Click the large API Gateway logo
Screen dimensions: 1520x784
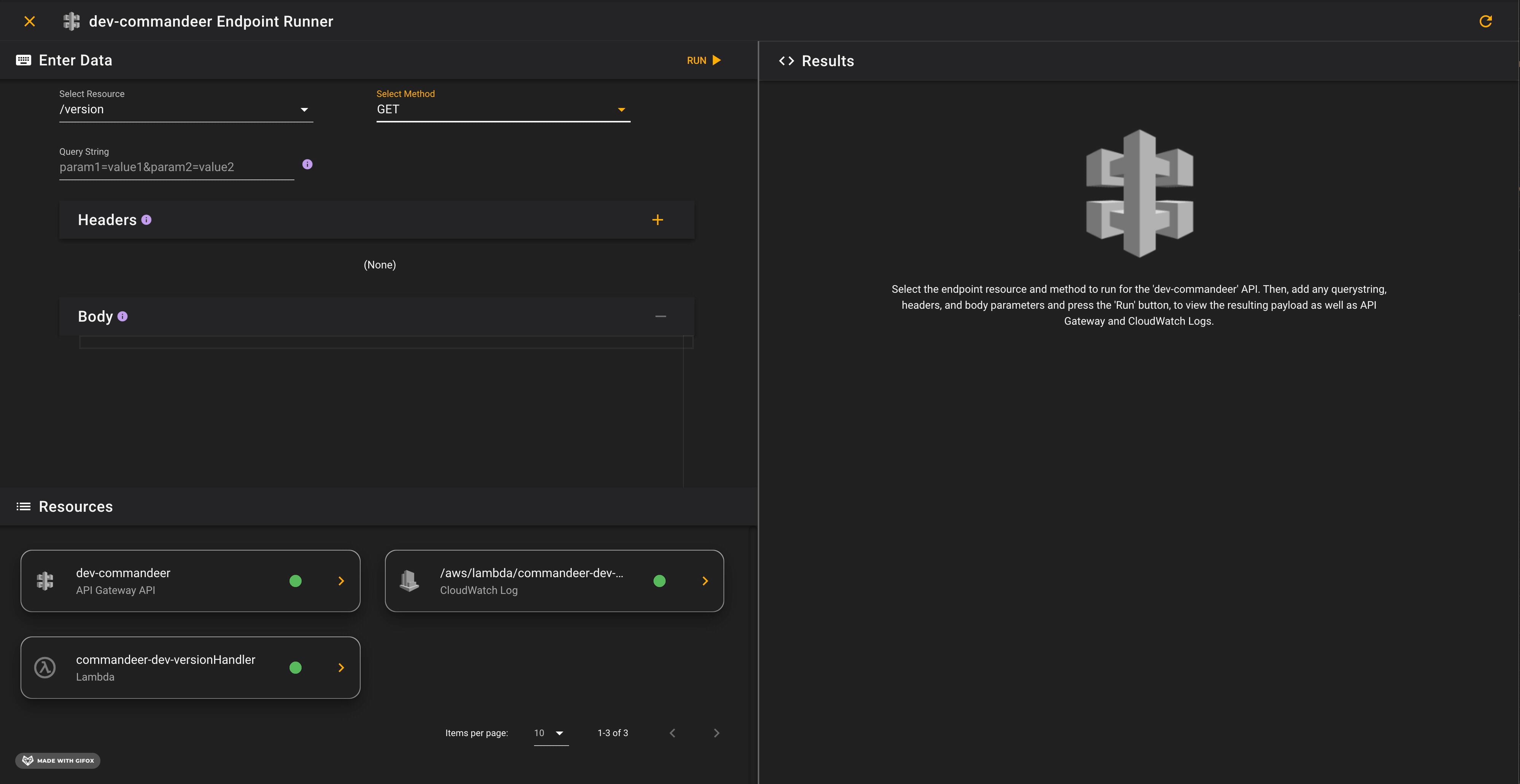[x=1139, y=194]
